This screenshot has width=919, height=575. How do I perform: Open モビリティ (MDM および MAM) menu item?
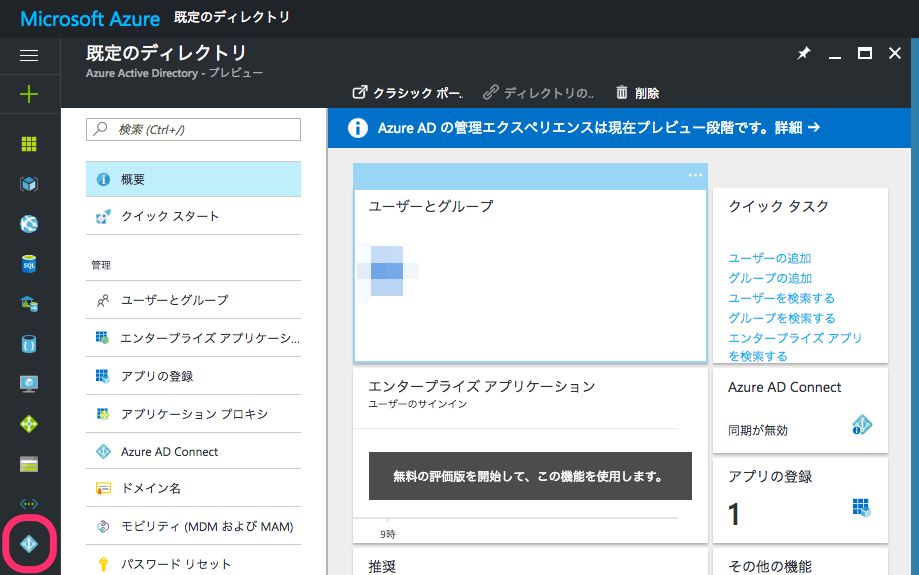(x=193, y=526)
